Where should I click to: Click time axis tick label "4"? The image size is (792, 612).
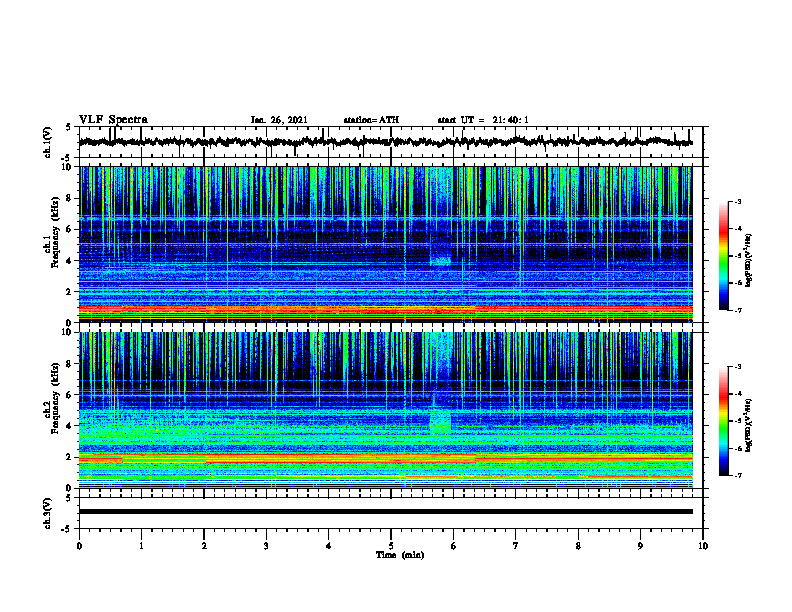329,546
